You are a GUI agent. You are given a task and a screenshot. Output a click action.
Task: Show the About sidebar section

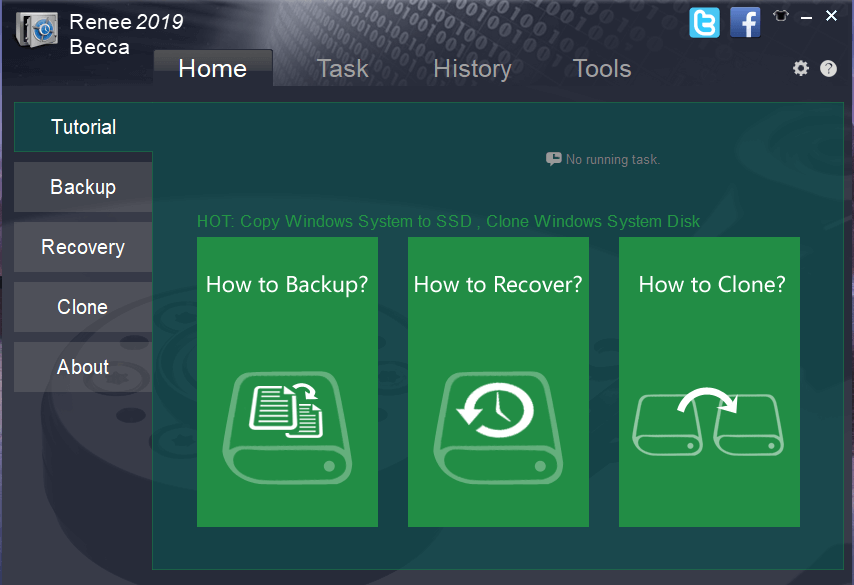[x=83, y=367]
